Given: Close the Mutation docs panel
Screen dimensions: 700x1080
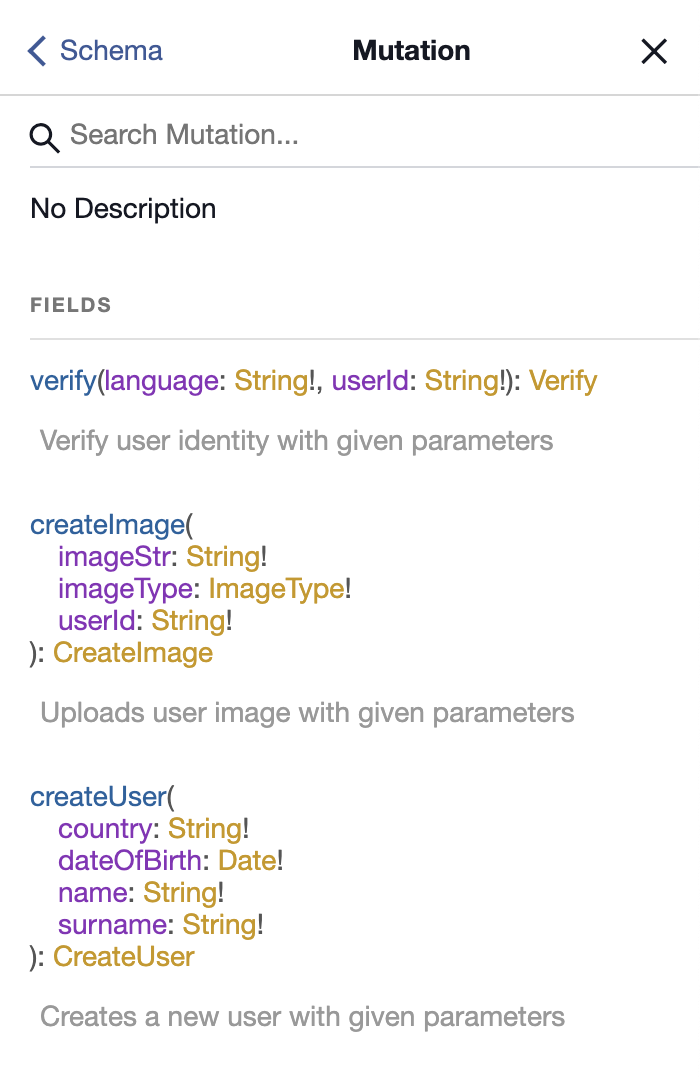Looking at the screenshot, I should click(x=654, y=52).
